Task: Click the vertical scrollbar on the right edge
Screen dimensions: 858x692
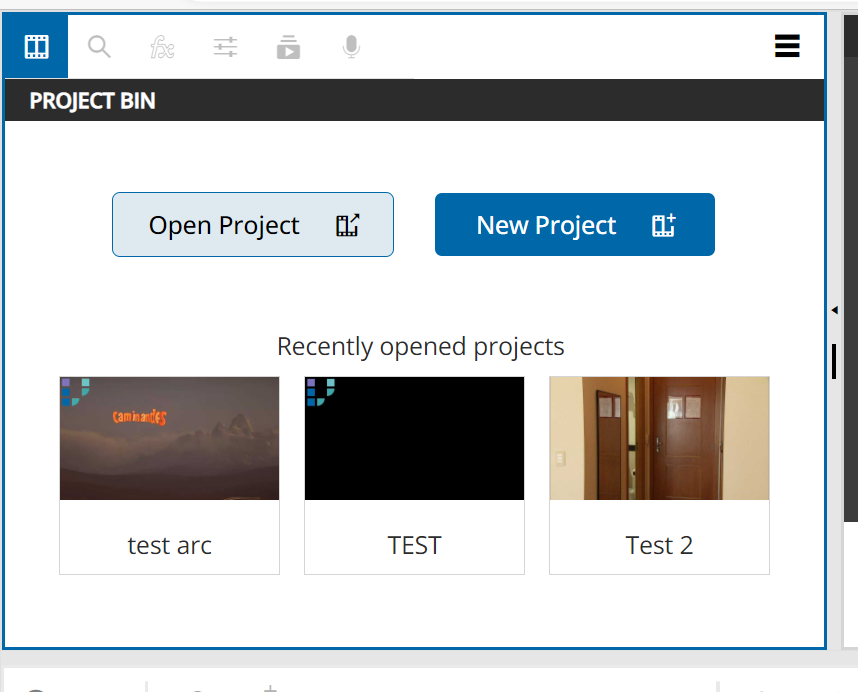Action: 834,362
